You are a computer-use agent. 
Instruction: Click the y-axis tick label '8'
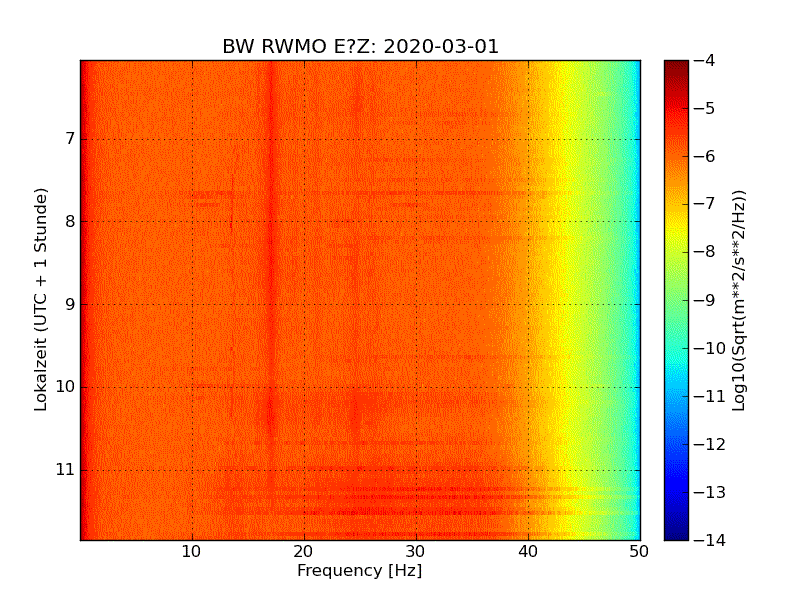70,221
